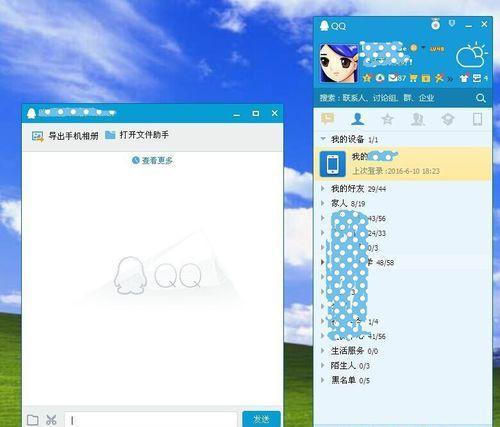Open the security shield icon in QQ title bar

coord(452,23)
